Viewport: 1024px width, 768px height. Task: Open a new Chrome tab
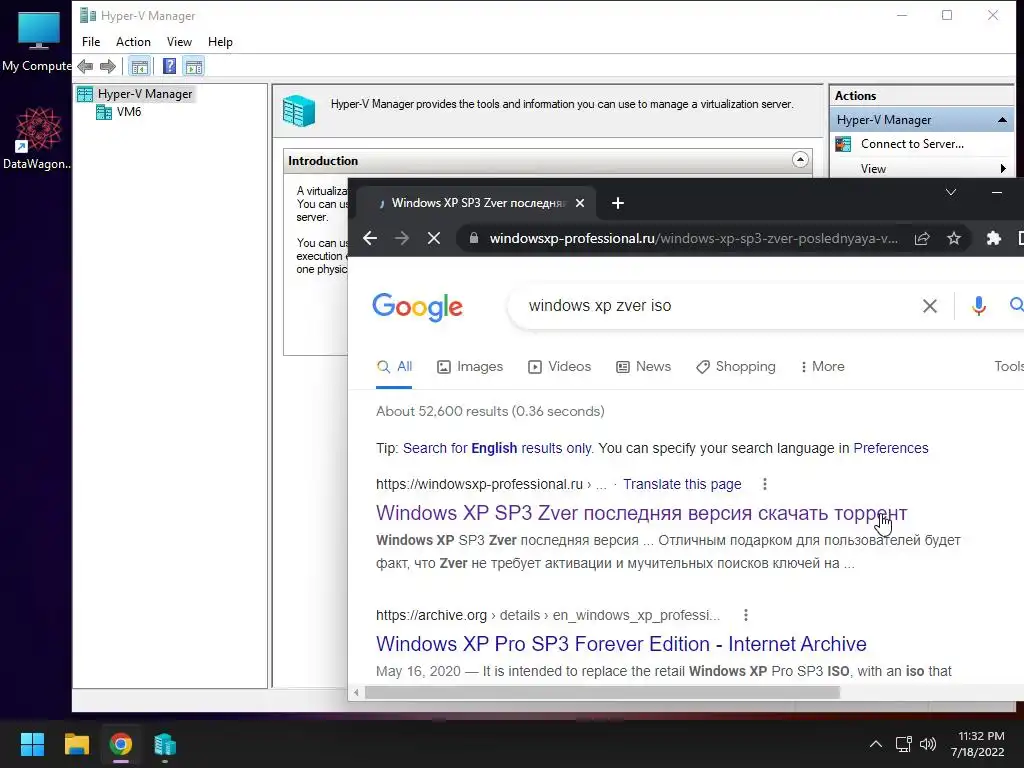pos(618,203)
